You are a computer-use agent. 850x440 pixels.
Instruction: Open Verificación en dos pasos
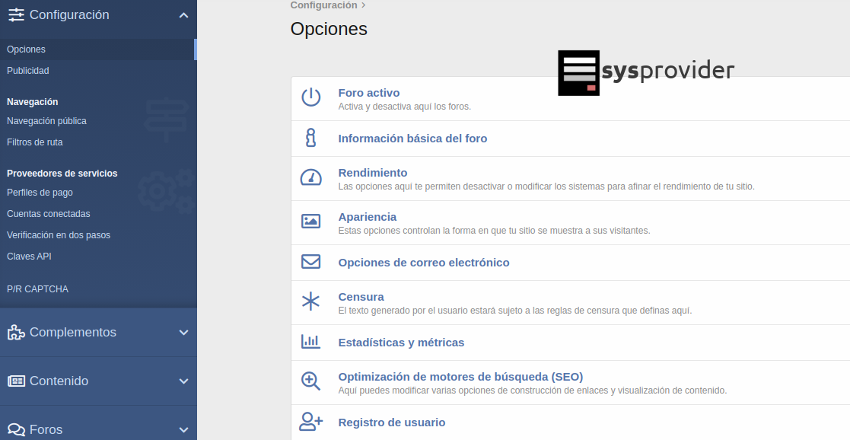click(58, 235)
